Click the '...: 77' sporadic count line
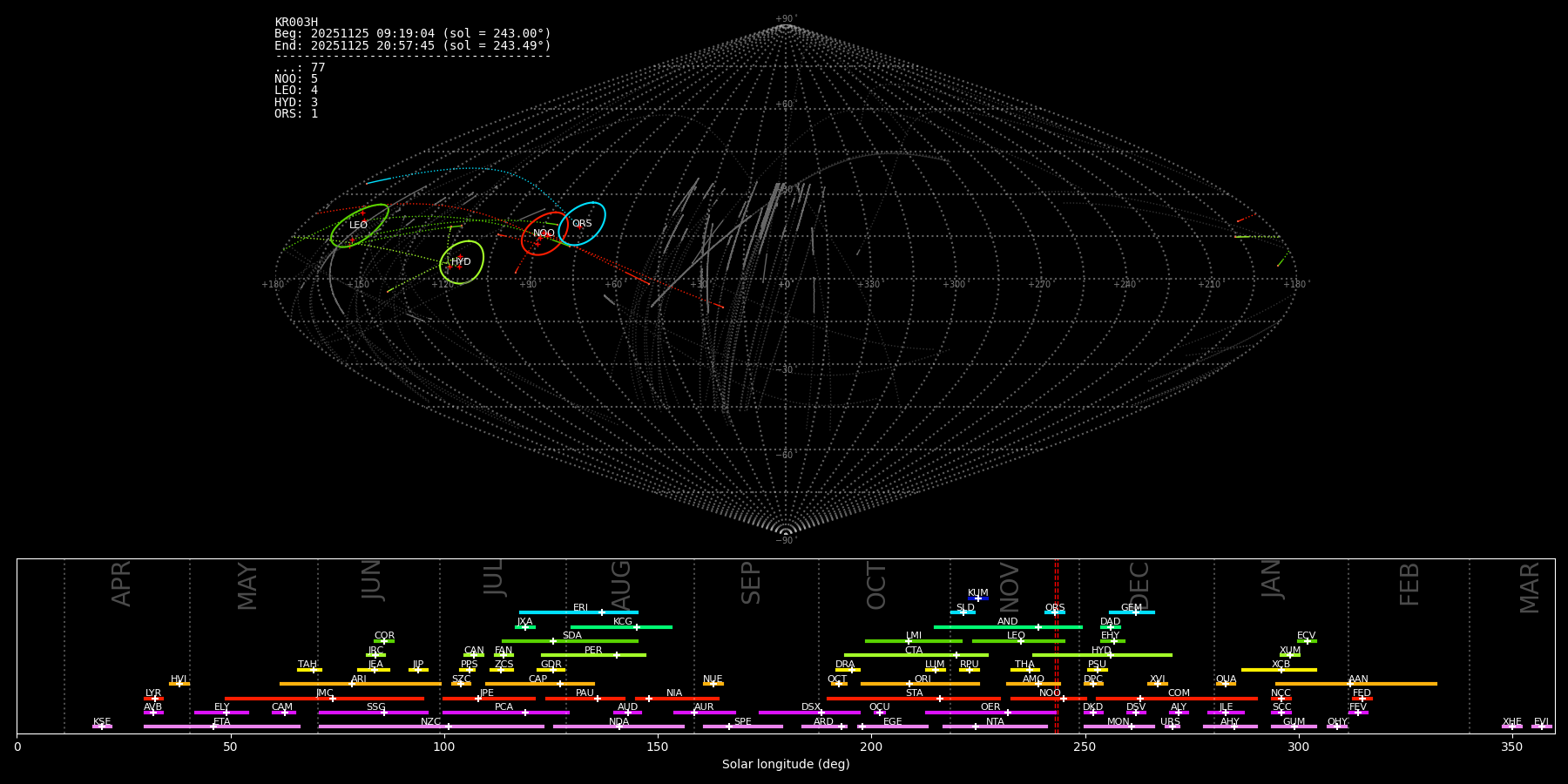 click(x=300, y=68)
